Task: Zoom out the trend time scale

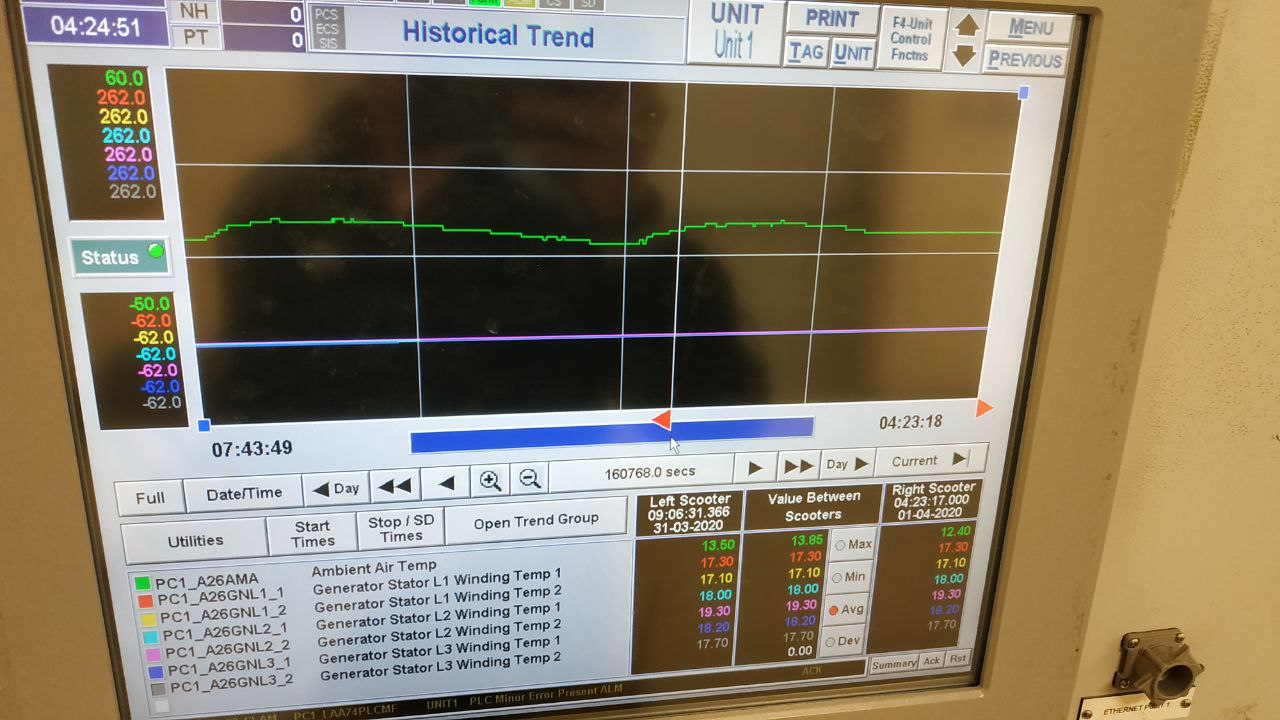Action: click(530, 480)
